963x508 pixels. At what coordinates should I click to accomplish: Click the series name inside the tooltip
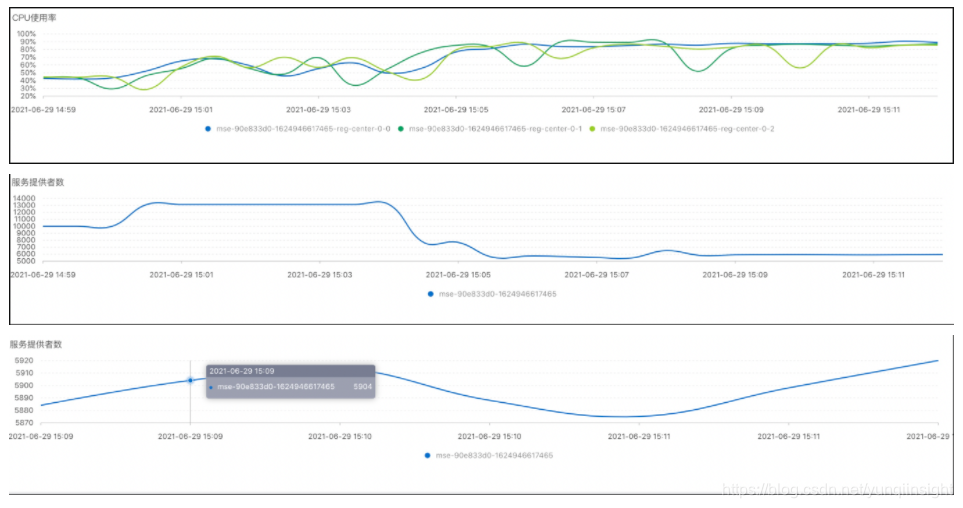pyautogui.click(x=276, y=387)
